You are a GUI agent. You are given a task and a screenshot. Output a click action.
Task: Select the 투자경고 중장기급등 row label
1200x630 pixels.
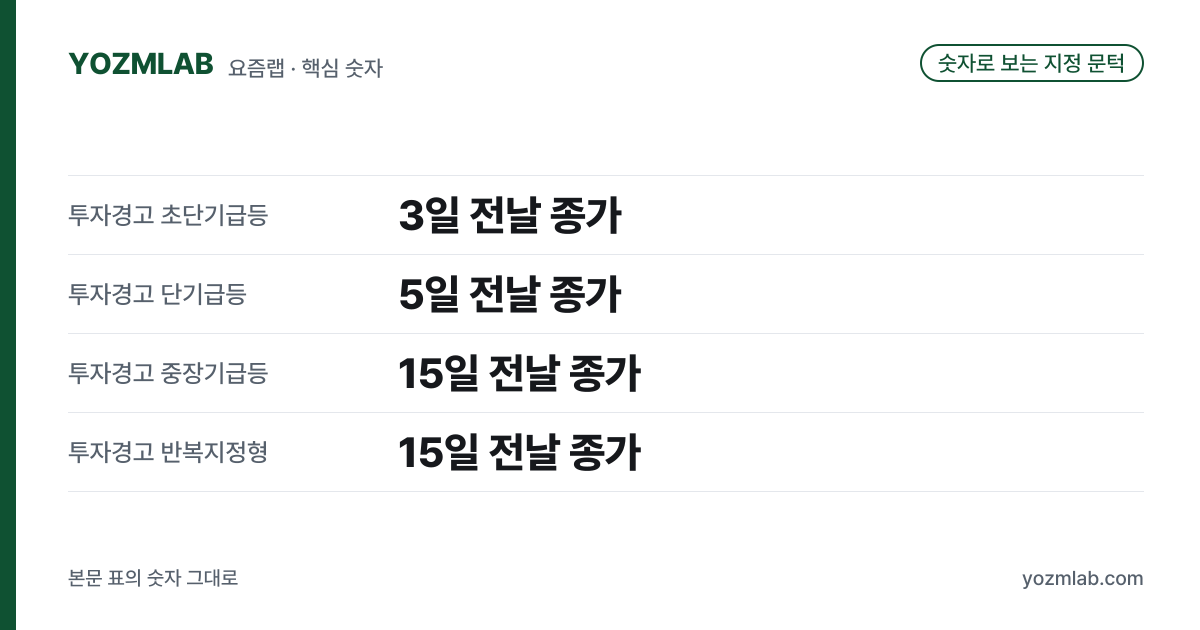pyautogui.click(x=168, y=373)
